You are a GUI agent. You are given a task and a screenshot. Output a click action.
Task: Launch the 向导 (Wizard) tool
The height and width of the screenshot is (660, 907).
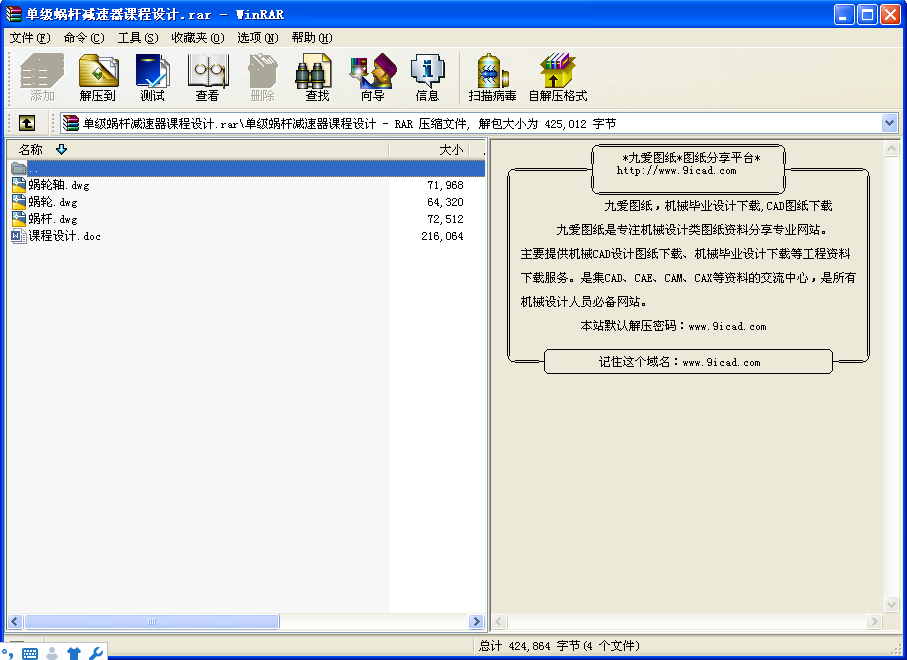click(373, 78)
